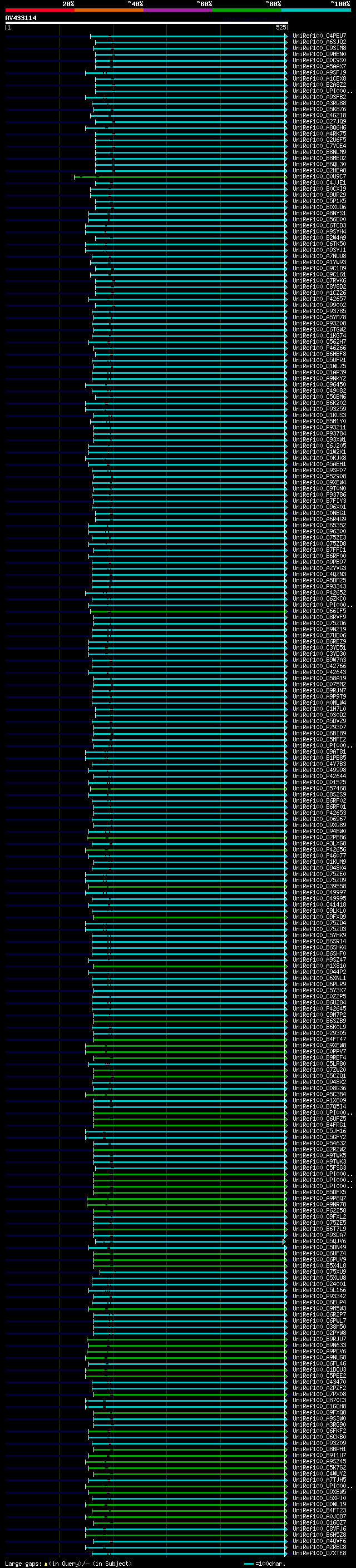The height and width of the screenshot is (1568, 356).
Task: Click the UniRef100_B2W4A9 label
Action: pyautogui.click(x=319, y=238)
